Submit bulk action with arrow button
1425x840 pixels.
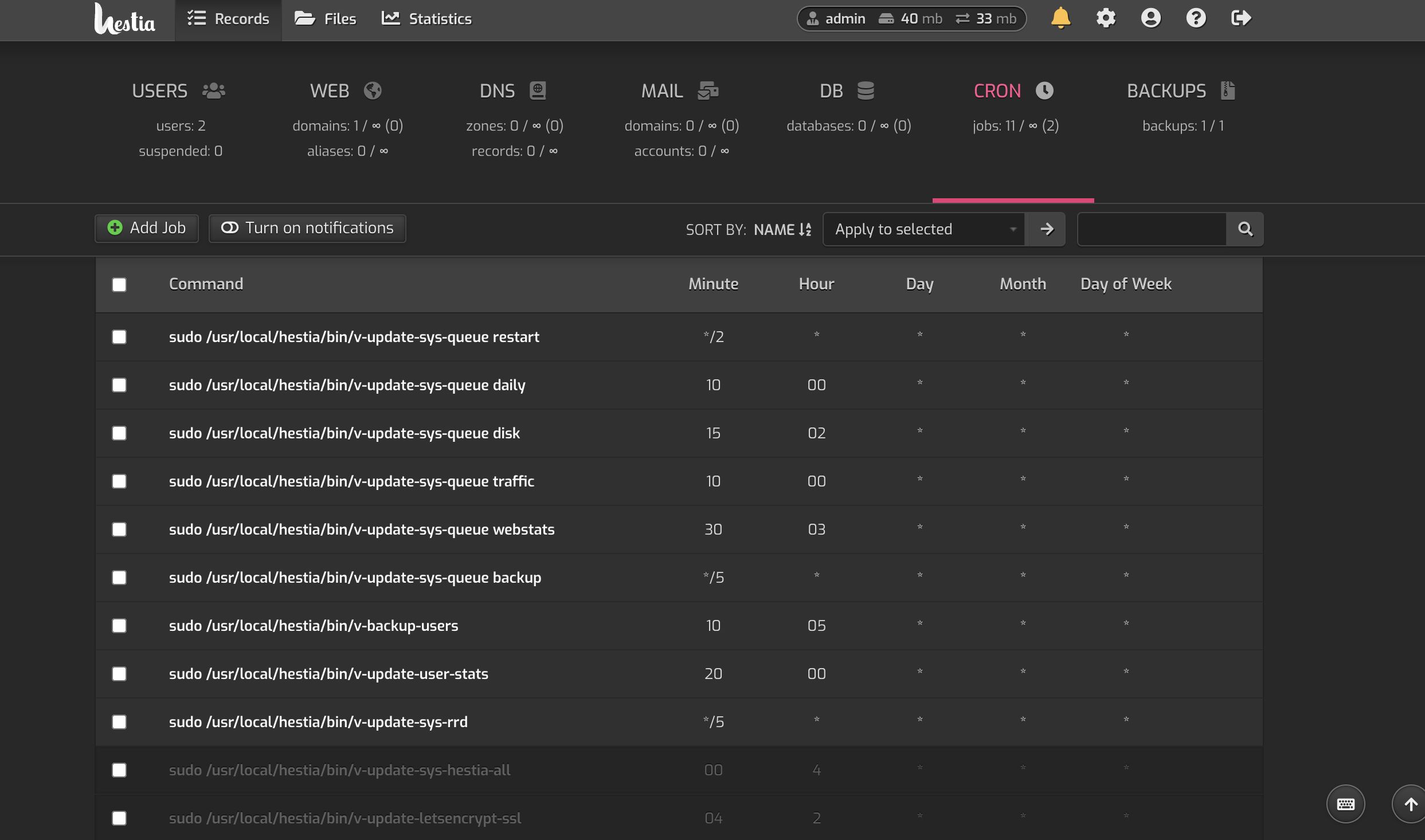pyautogui.click(x=1046, y=229)
